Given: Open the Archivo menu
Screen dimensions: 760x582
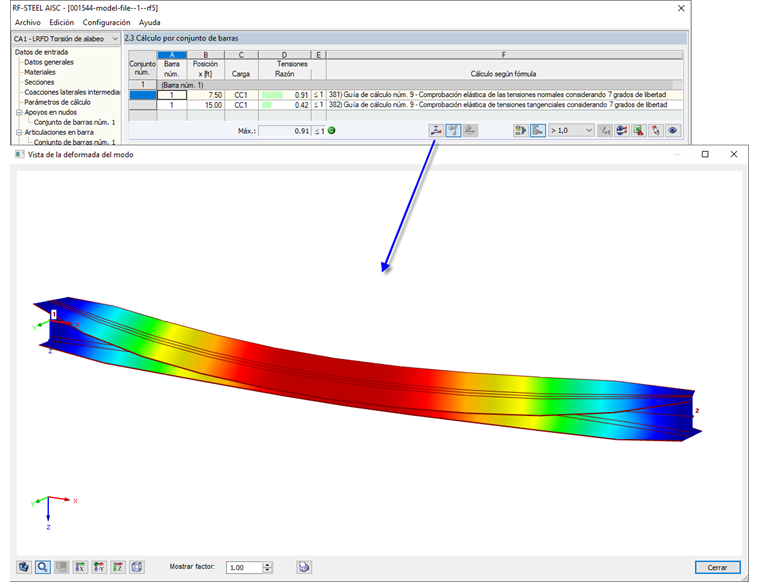Looking at the screenshot, I should 28,22.
